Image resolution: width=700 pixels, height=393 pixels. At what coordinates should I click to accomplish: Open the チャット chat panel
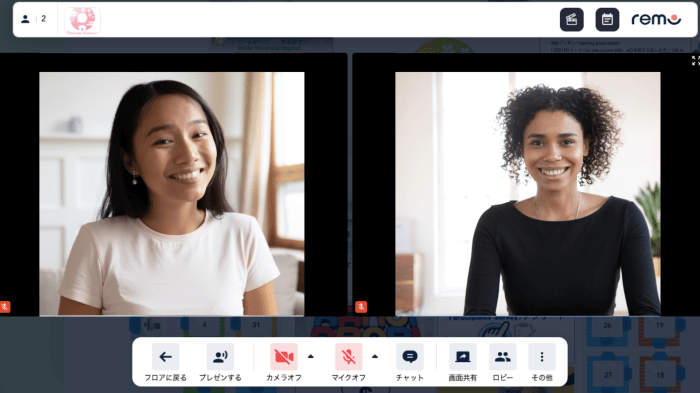409,357
